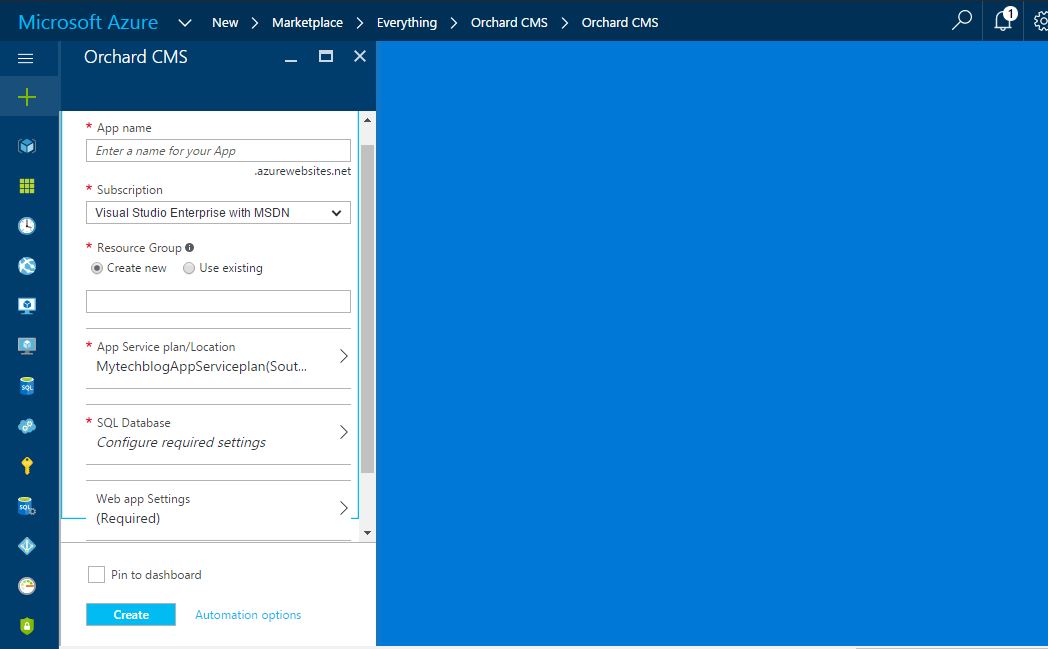This screenshot has width=1048, height=649.
Task: Maximize the Orchard CMS blade
Action: pyautogui.click(x=325, y=56)
